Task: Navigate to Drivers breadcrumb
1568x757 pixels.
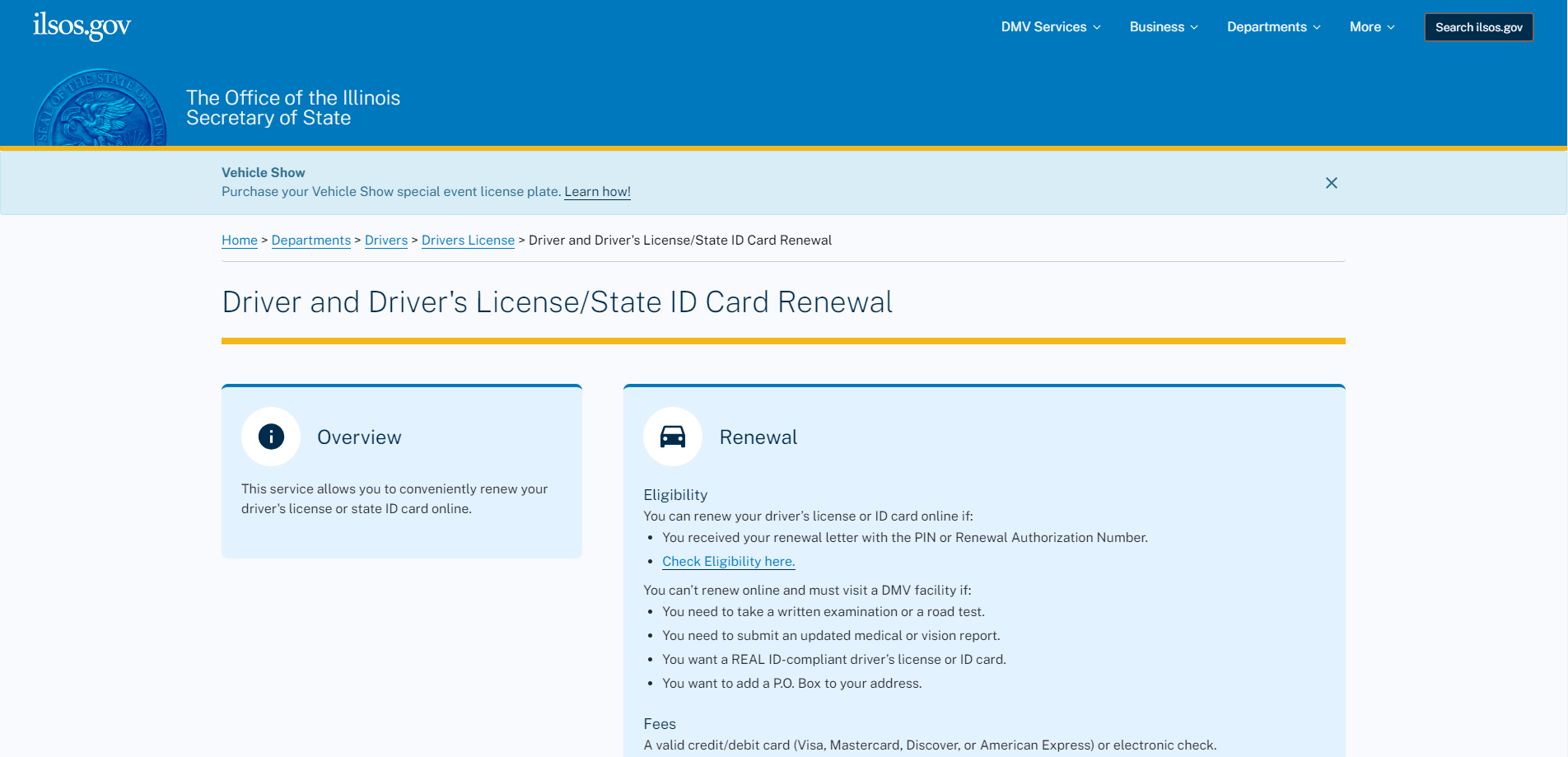Action: [386, 241]
